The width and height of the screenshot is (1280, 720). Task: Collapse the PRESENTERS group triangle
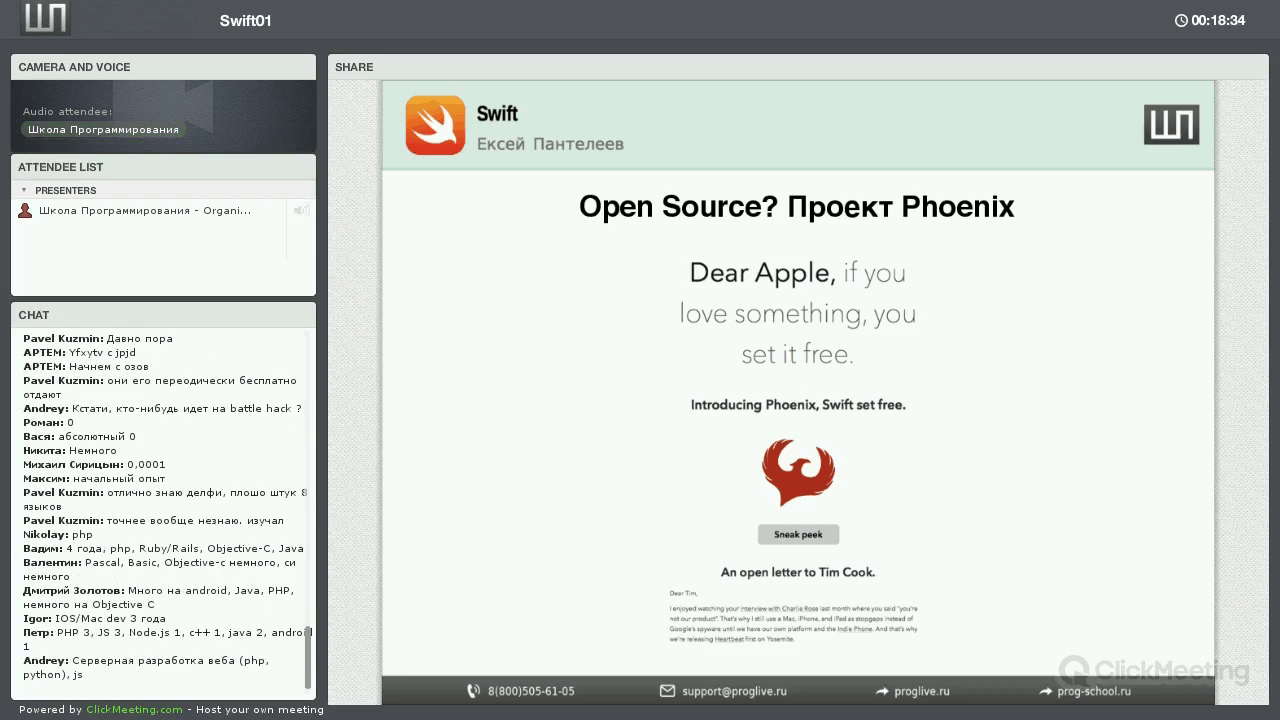pos(24,190)
